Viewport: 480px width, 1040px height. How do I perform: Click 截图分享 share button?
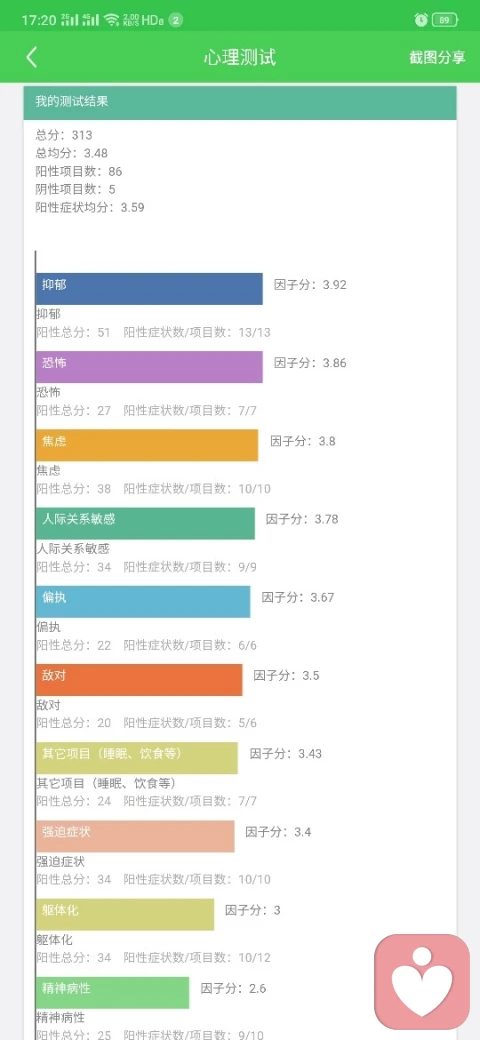point(437,57)
